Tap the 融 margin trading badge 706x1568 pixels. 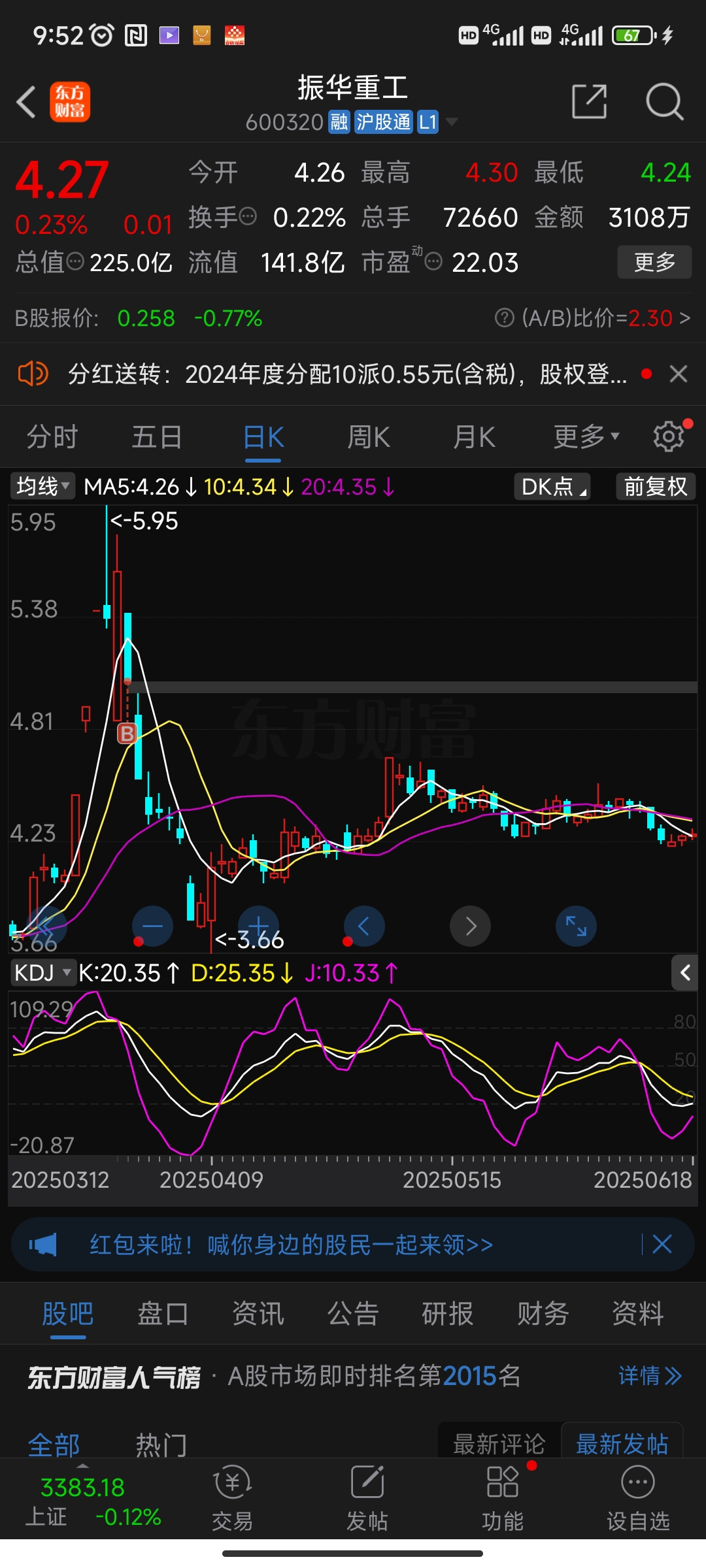339,122
